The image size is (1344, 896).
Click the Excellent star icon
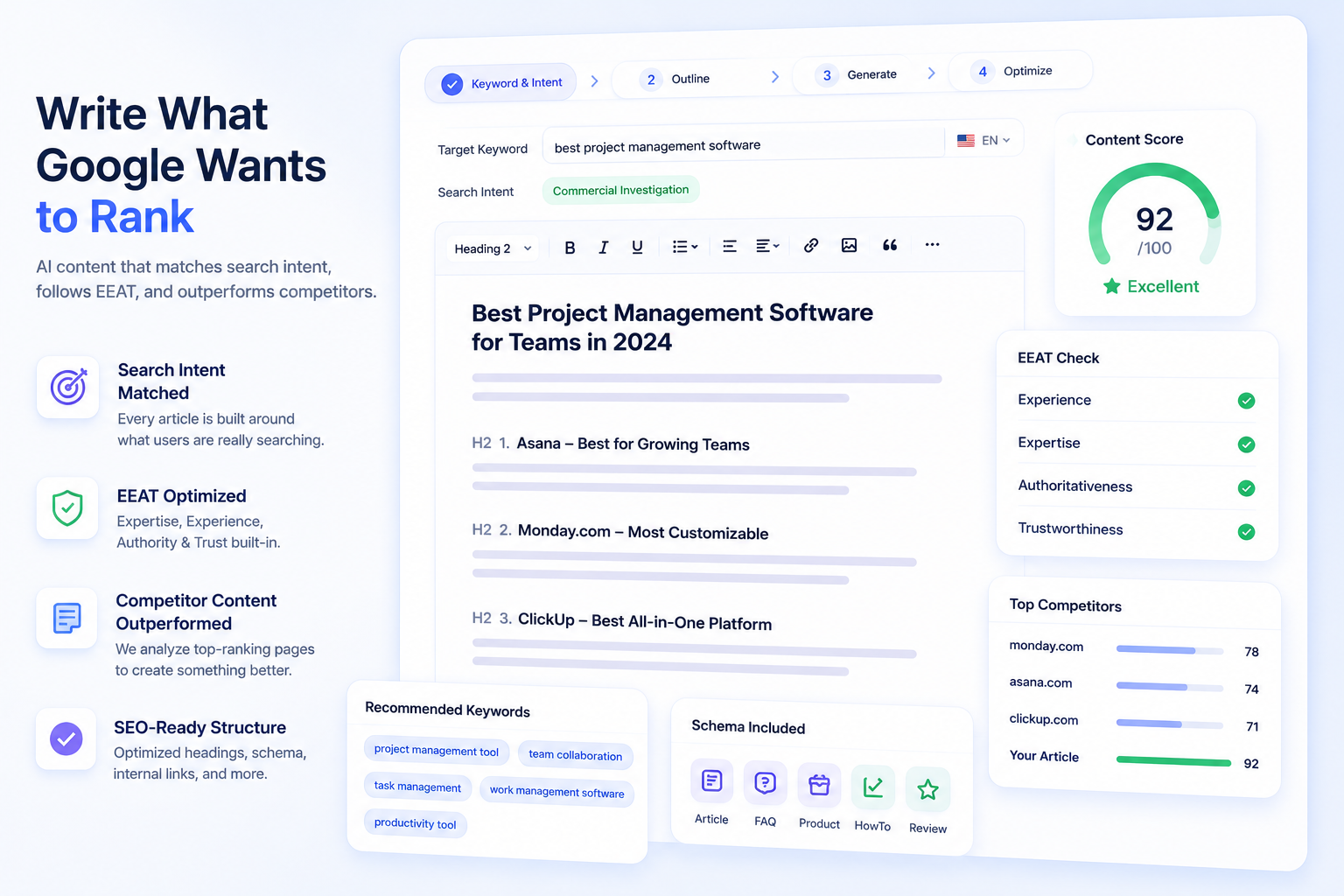1111,286
